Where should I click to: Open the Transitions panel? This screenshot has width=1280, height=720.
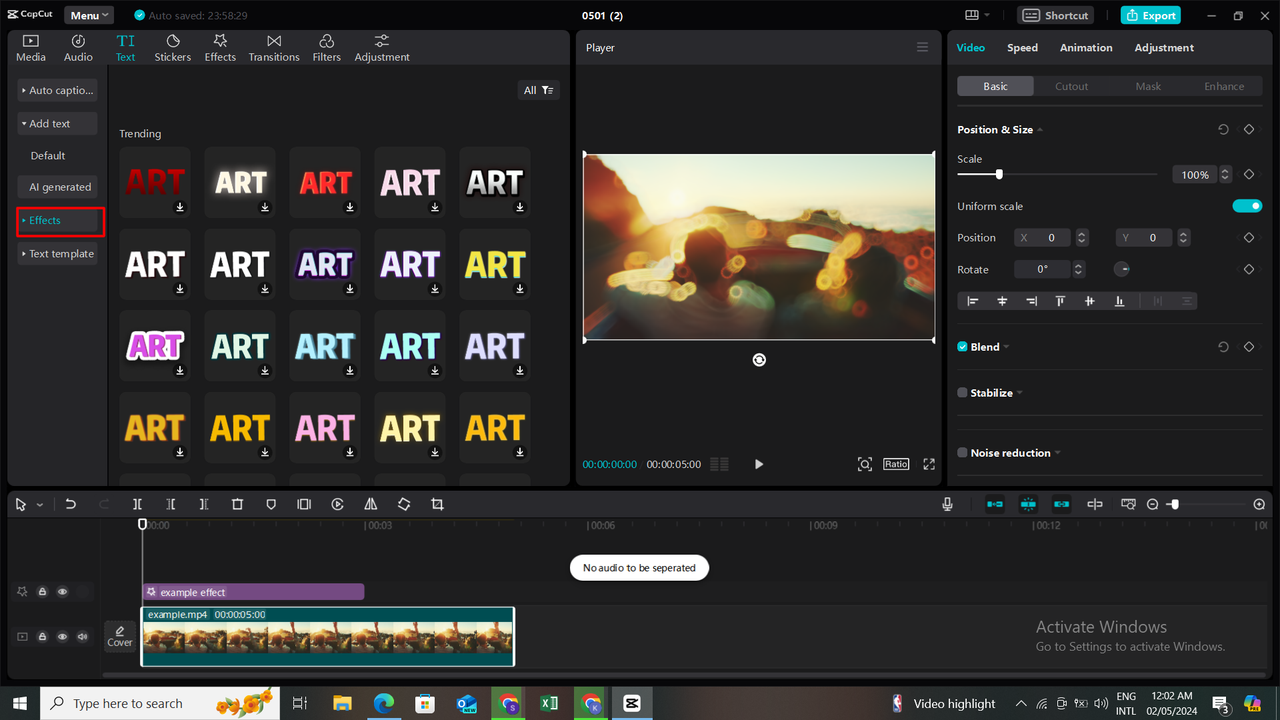click(x=274, y=46)
